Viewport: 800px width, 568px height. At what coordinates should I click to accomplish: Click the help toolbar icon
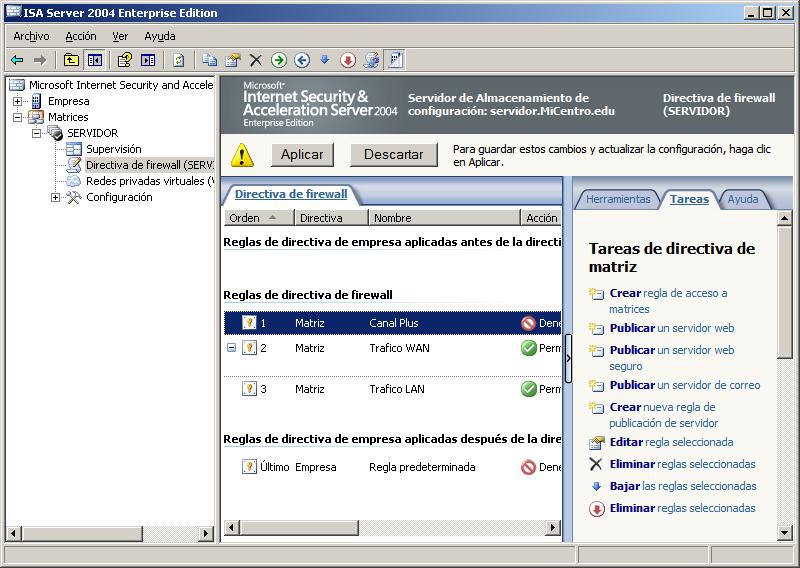point(125,60)
